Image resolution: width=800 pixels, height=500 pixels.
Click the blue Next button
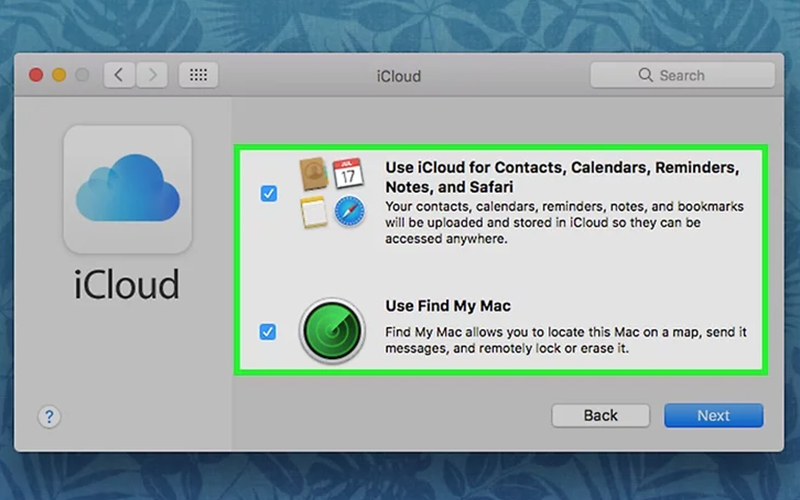click(713, 416)
